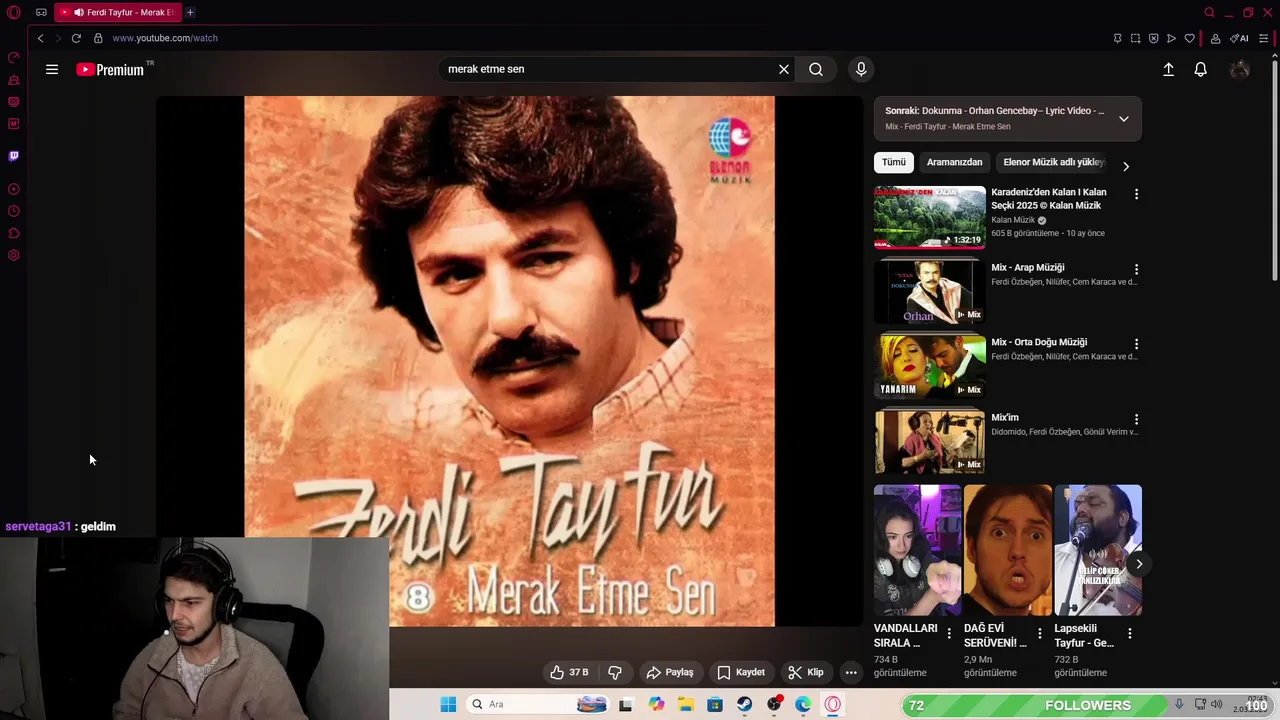Open the upload/create video icon
Screen dimensions: 1280x720
pyautogui.click(x=1168, y=69)
